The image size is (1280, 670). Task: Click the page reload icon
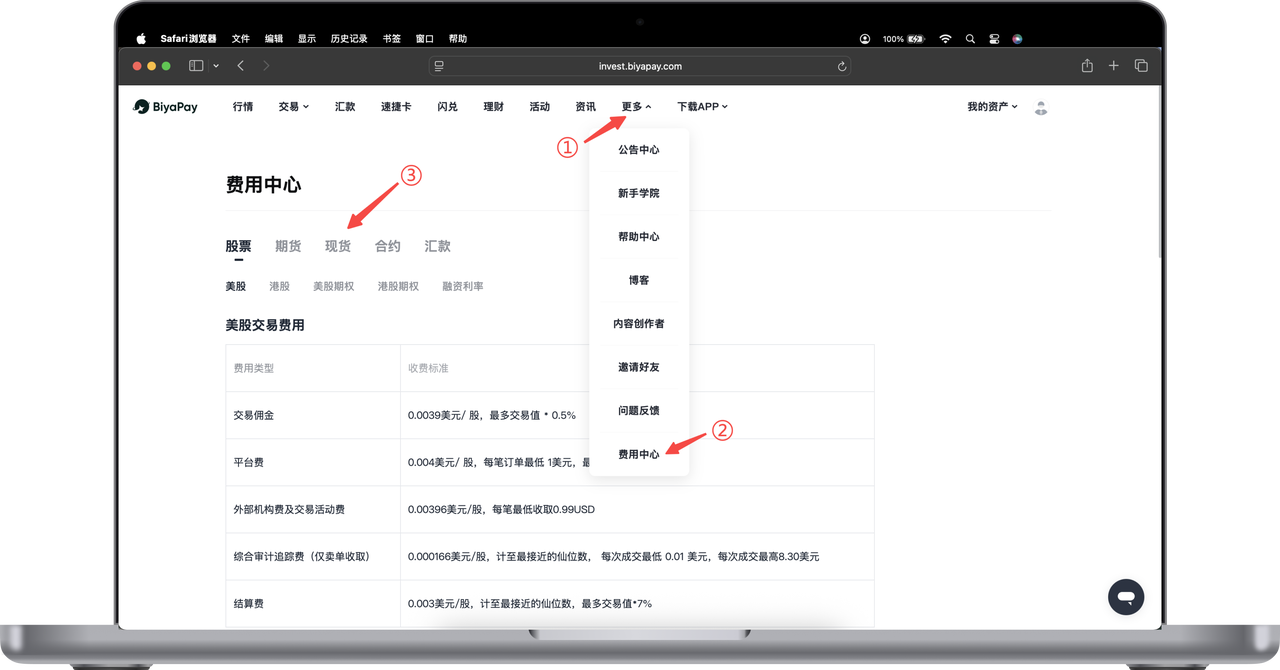842,66
